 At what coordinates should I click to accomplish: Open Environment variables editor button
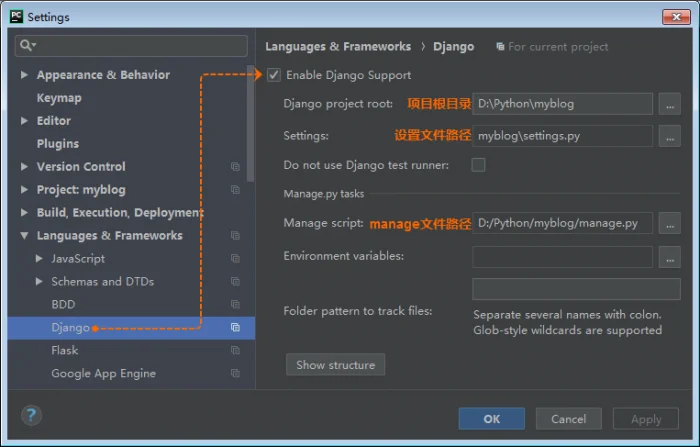pyautogui.click(x=670, y=257)
